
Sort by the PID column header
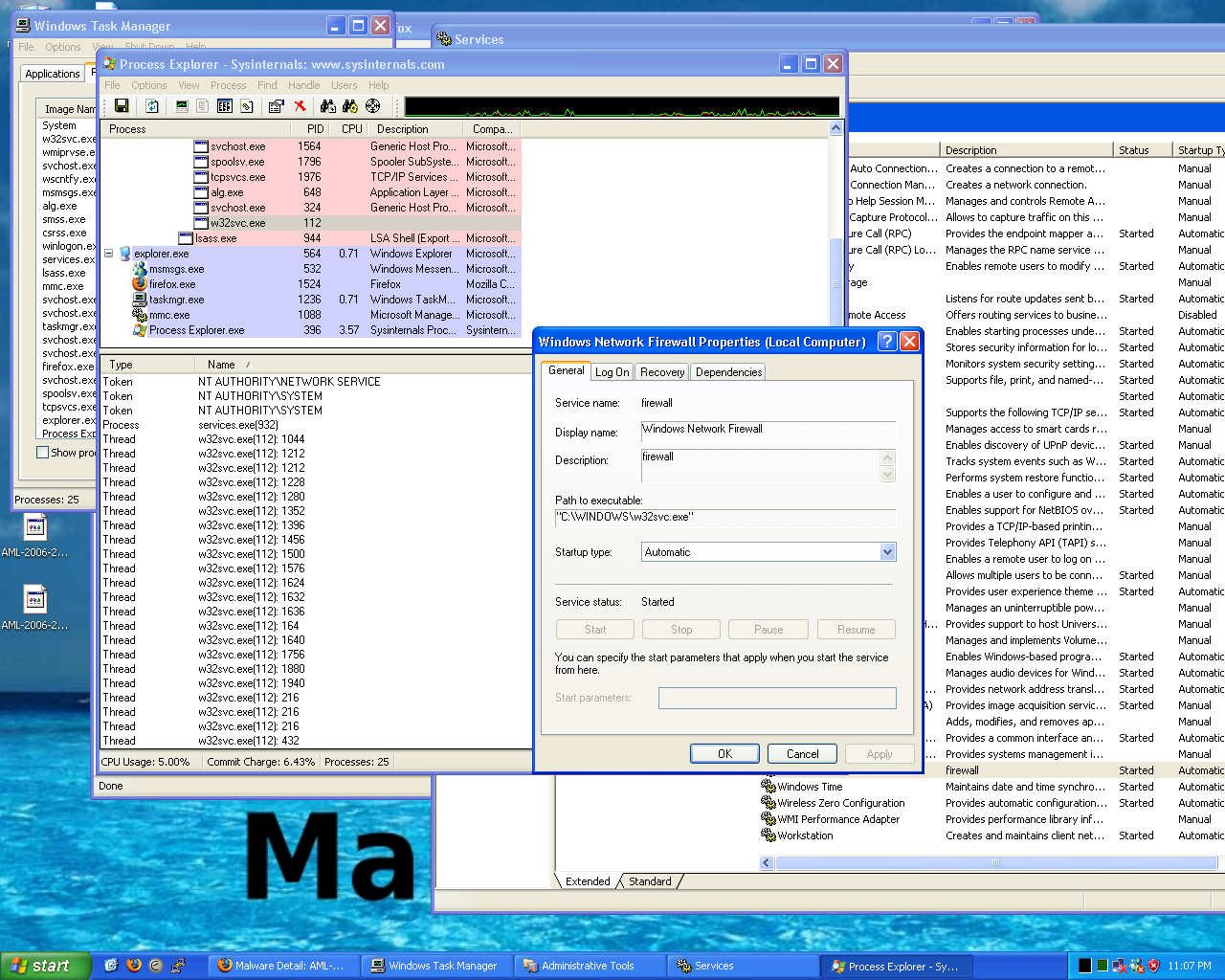[x=311, y=129]
